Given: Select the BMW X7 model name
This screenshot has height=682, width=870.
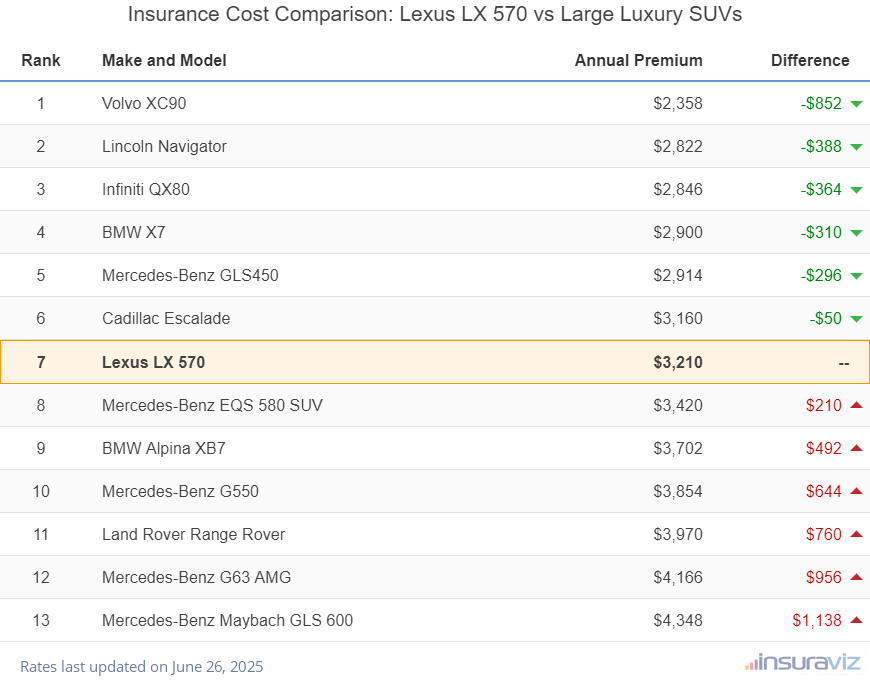Looking at the screenshot, I should [134, 233].
